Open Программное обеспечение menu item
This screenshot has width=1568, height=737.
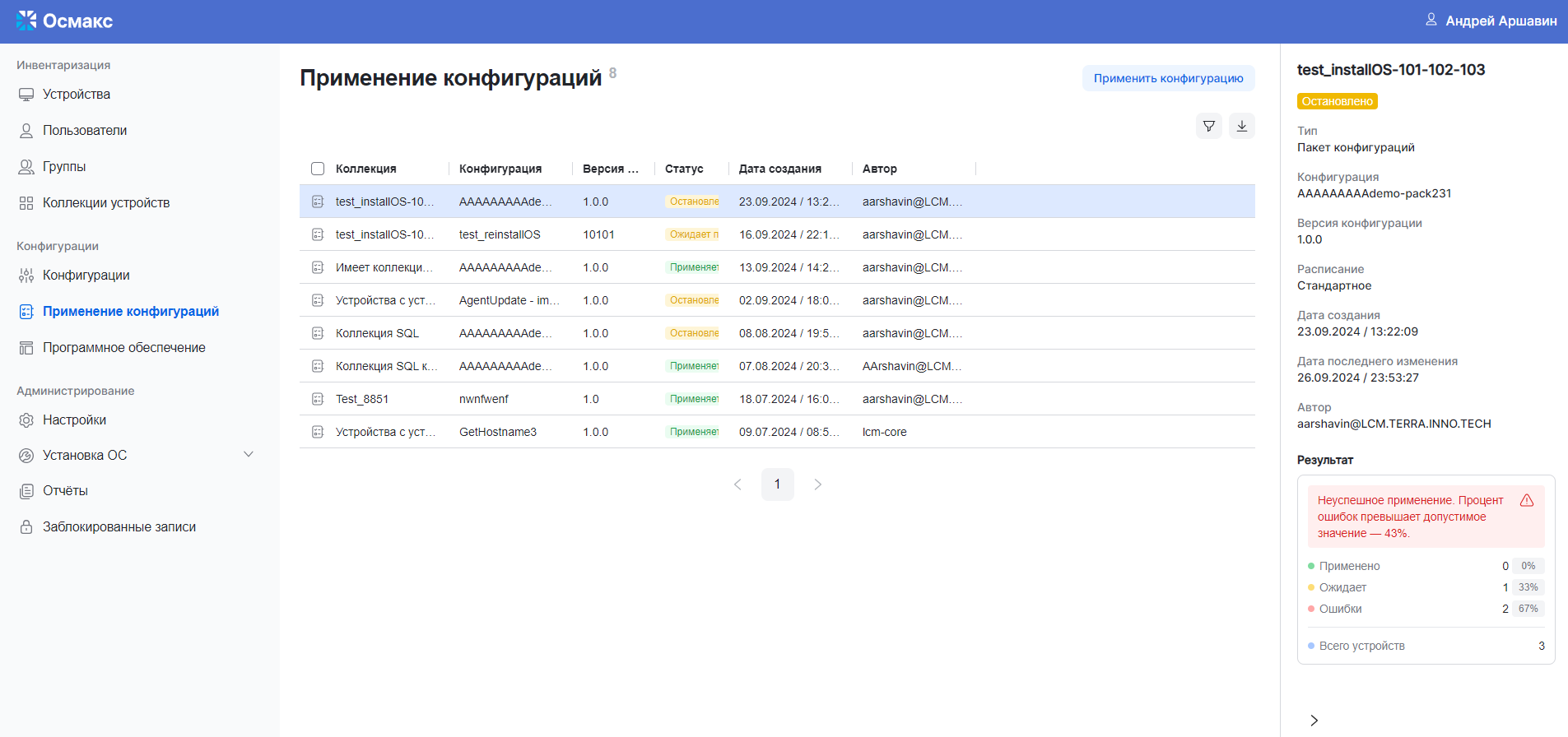tap(123, 348)
